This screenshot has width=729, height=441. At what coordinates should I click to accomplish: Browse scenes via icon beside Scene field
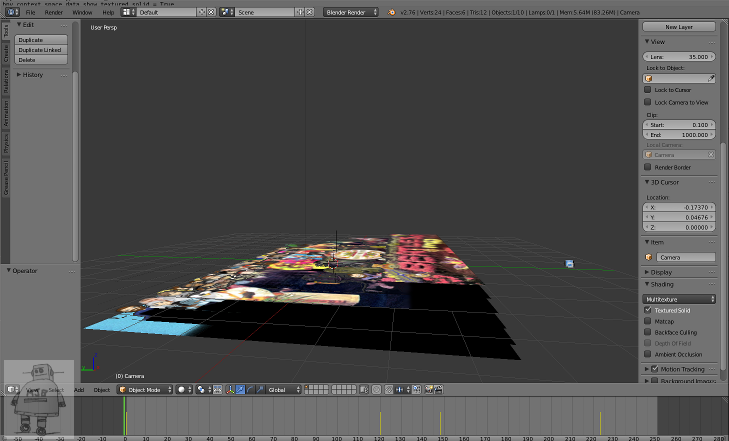coord(227,12)
